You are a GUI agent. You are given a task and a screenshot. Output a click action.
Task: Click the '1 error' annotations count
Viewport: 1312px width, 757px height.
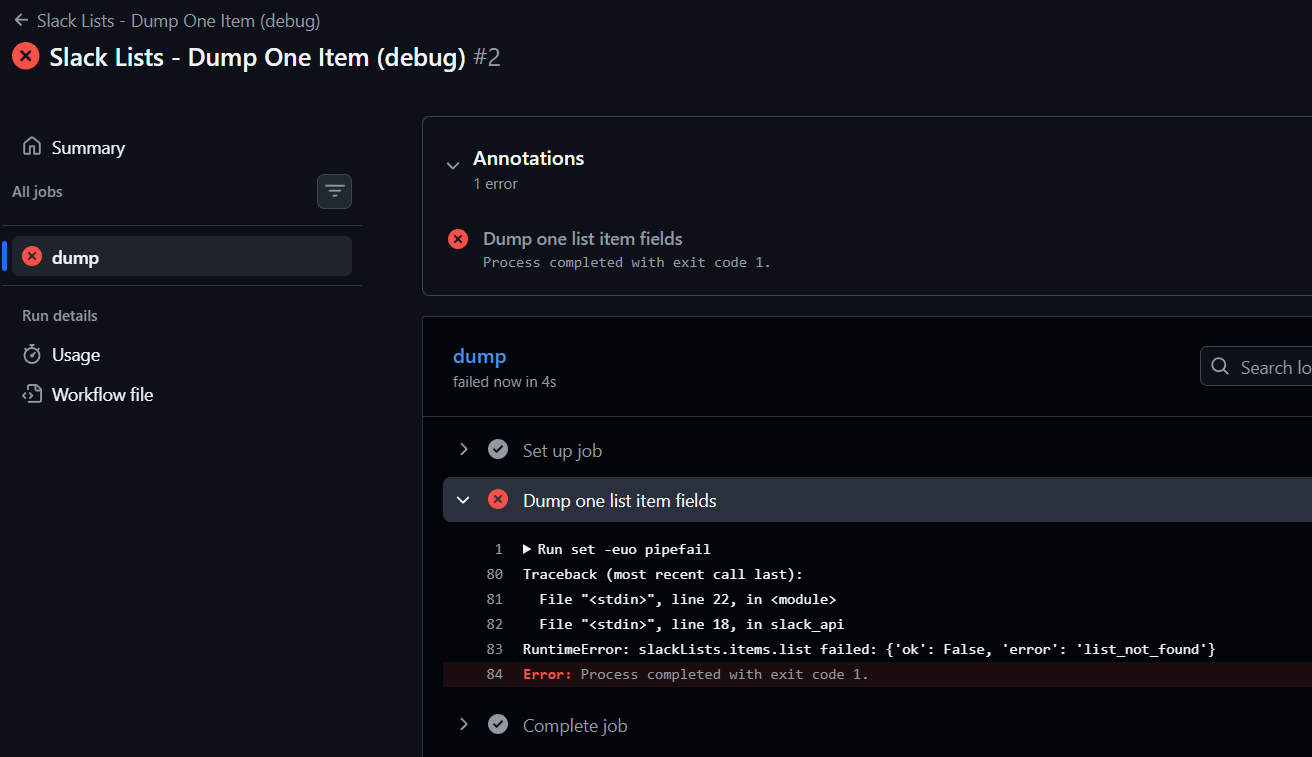tap(495, 184)
